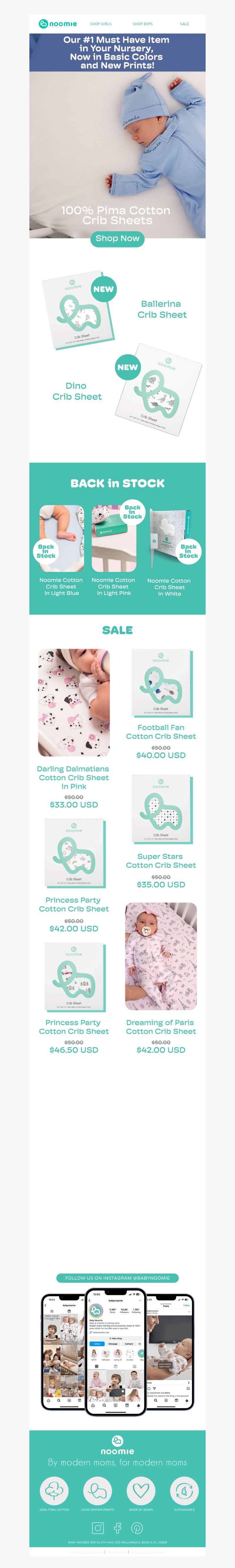Click the Hand Drawn Prints elephant icon

tap(98, 1490)
